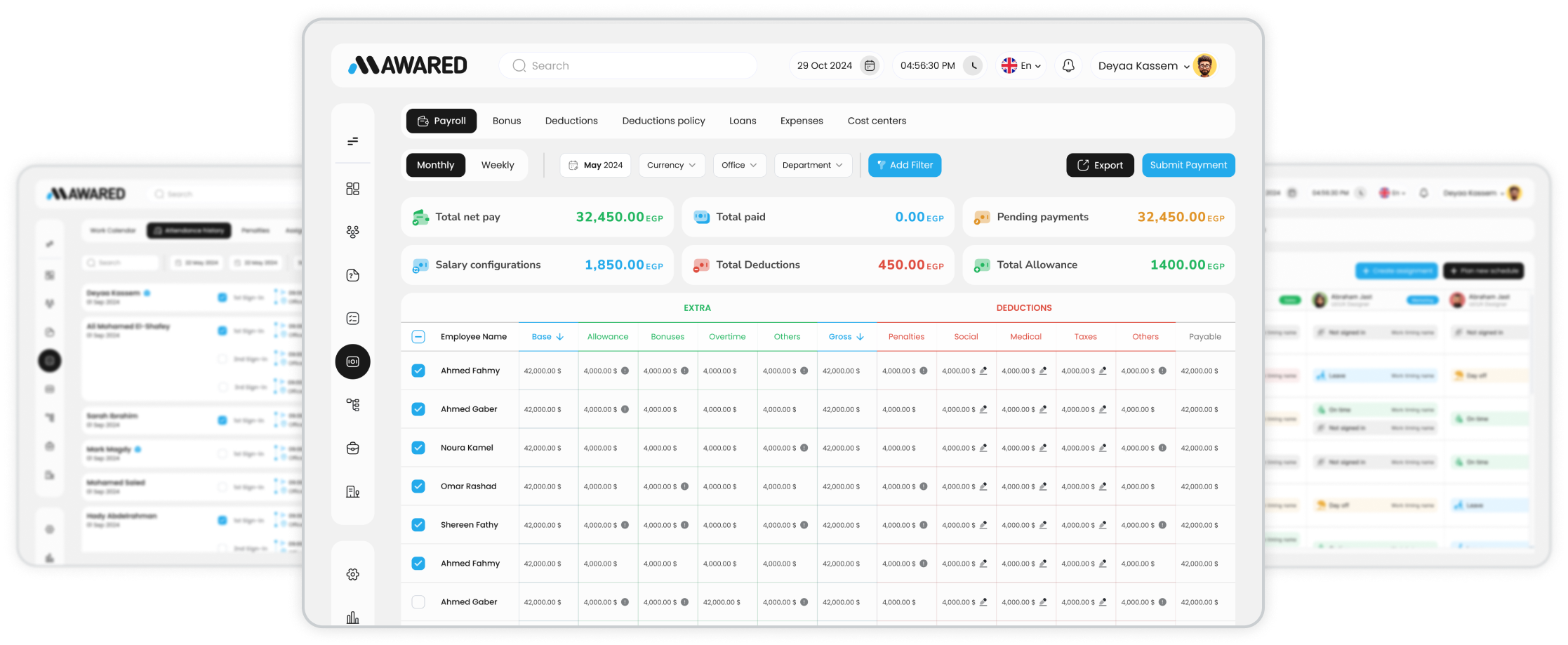This screenshot has height=645, width=1568.
Task: Uncheck the row checkbox for Shereen Fathy
Action: [418, 524]
